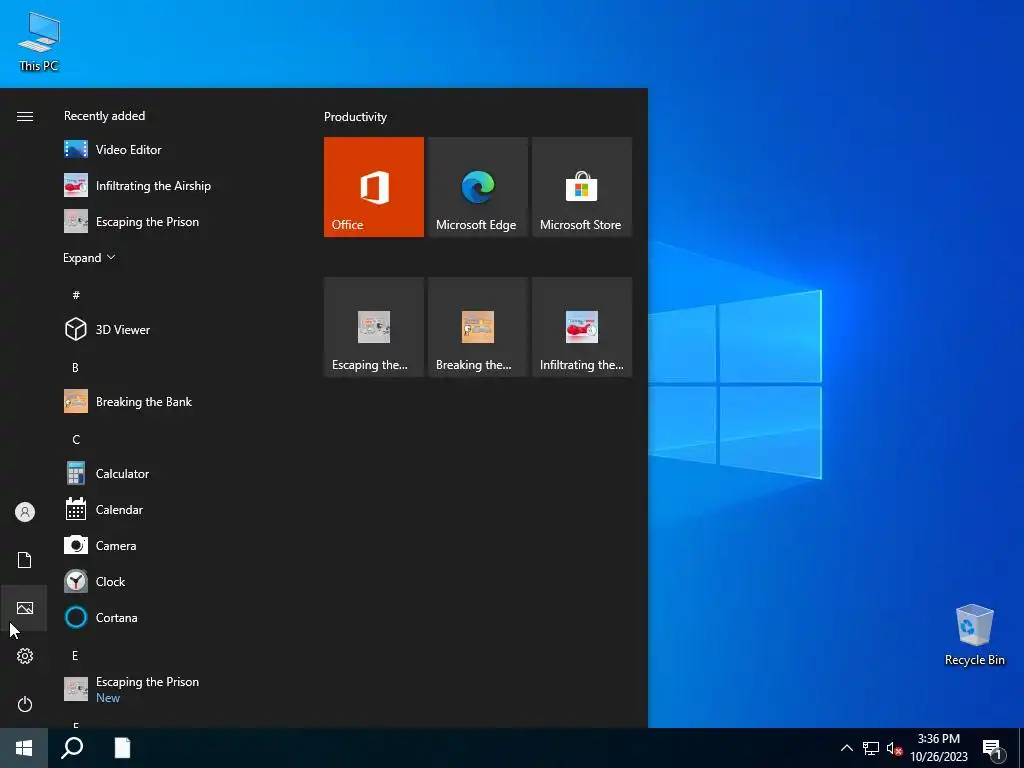Screen dimensions: 1024x768
Task: Open the Action Center notifications
Action: [x=993, y=748]
